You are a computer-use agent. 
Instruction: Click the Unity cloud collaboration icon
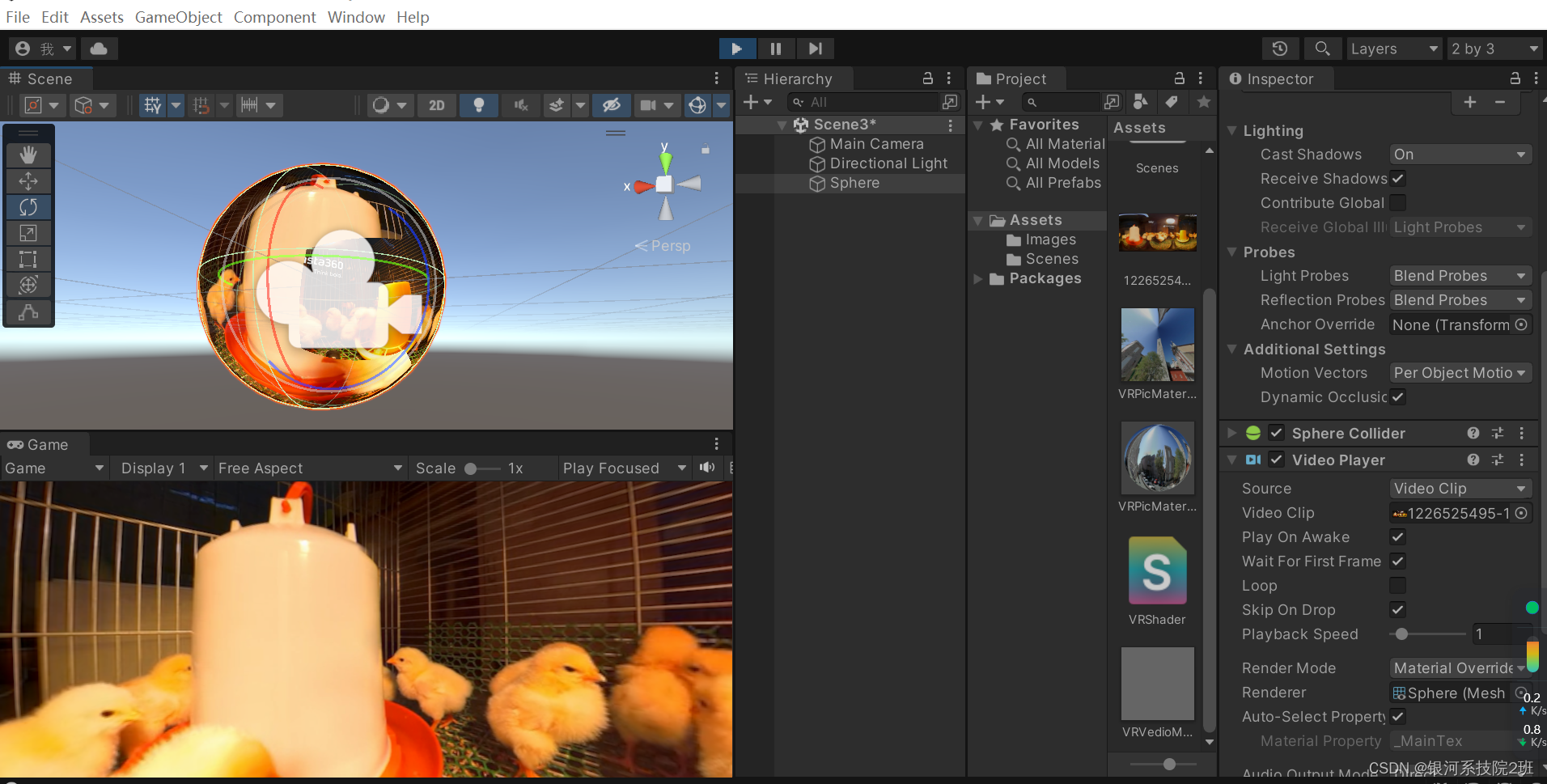[x=99, y=49]
